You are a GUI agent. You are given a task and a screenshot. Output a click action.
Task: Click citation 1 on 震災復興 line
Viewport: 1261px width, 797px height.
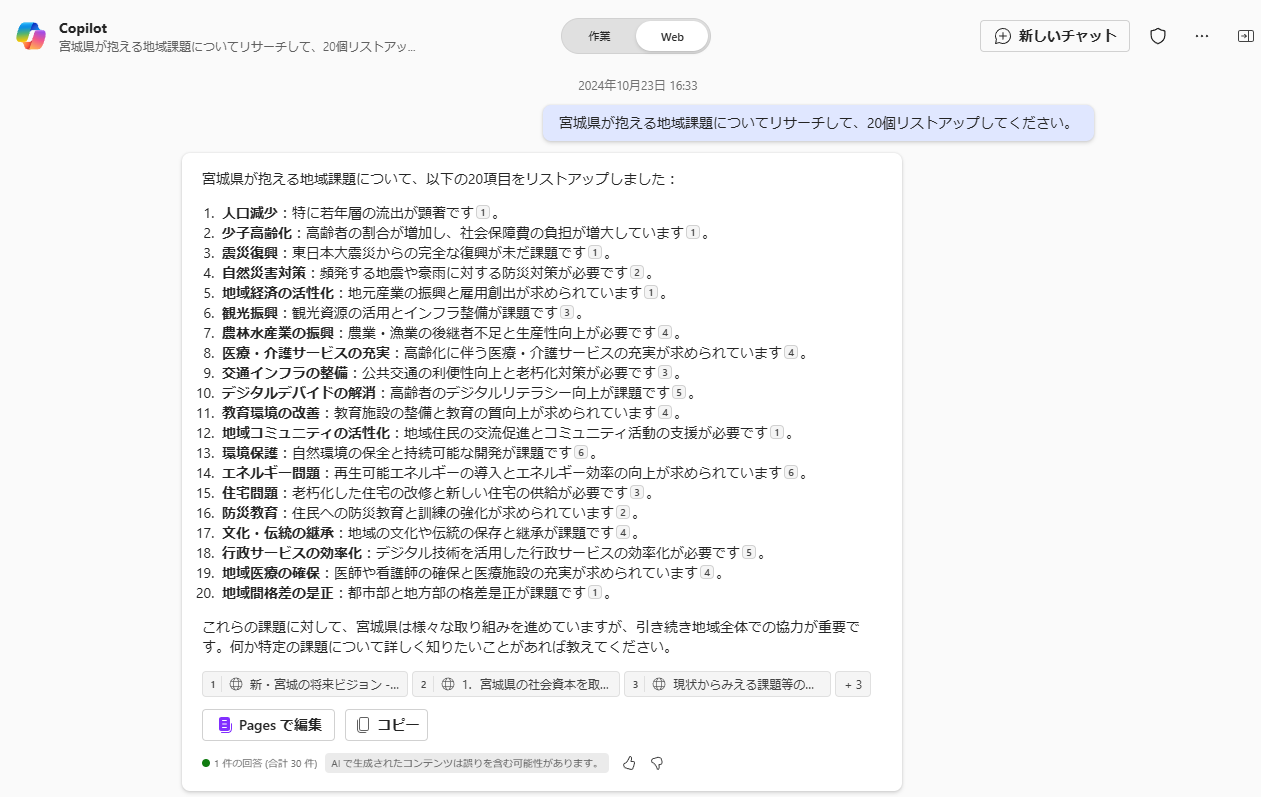(x=595, y=252)
